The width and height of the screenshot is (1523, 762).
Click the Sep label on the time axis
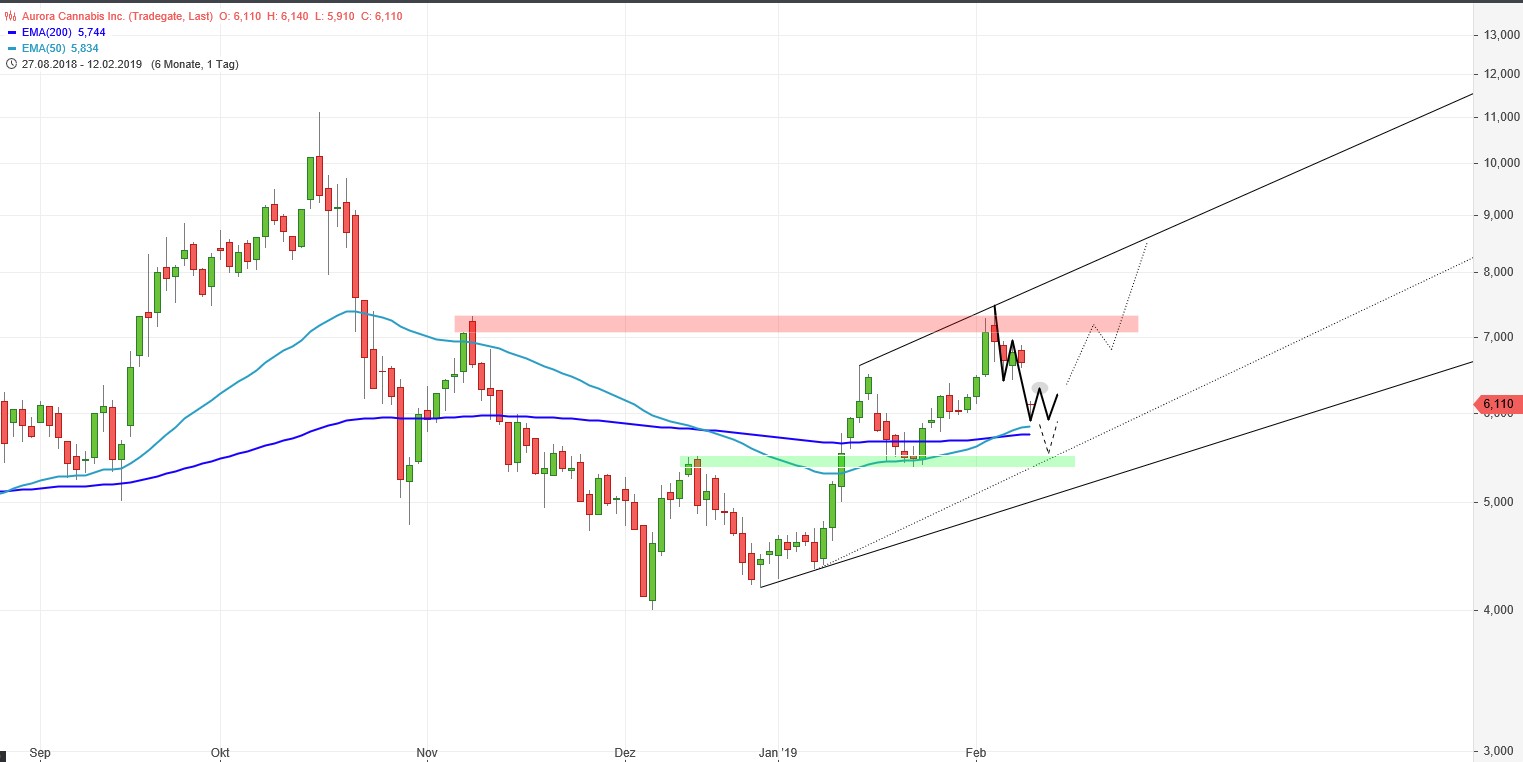coord(40,752)
